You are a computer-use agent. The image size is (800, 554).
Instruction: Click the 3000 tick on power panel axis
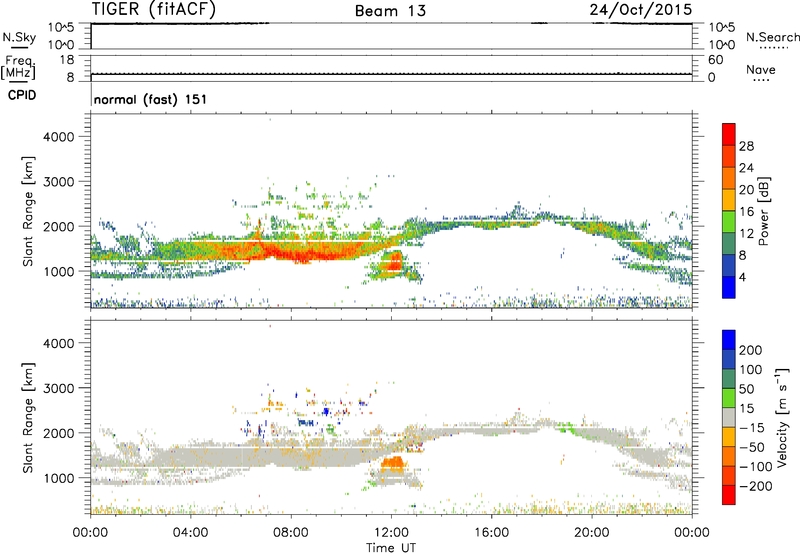coord(58,182)
